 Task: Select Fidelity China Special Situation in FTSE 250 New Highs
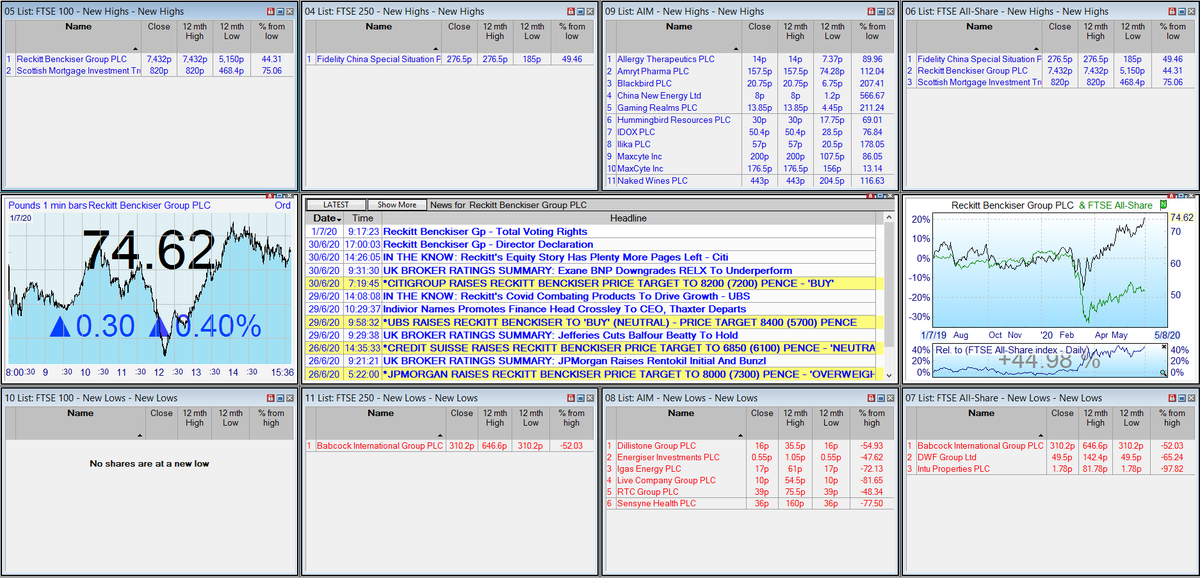tap(450, 59)
